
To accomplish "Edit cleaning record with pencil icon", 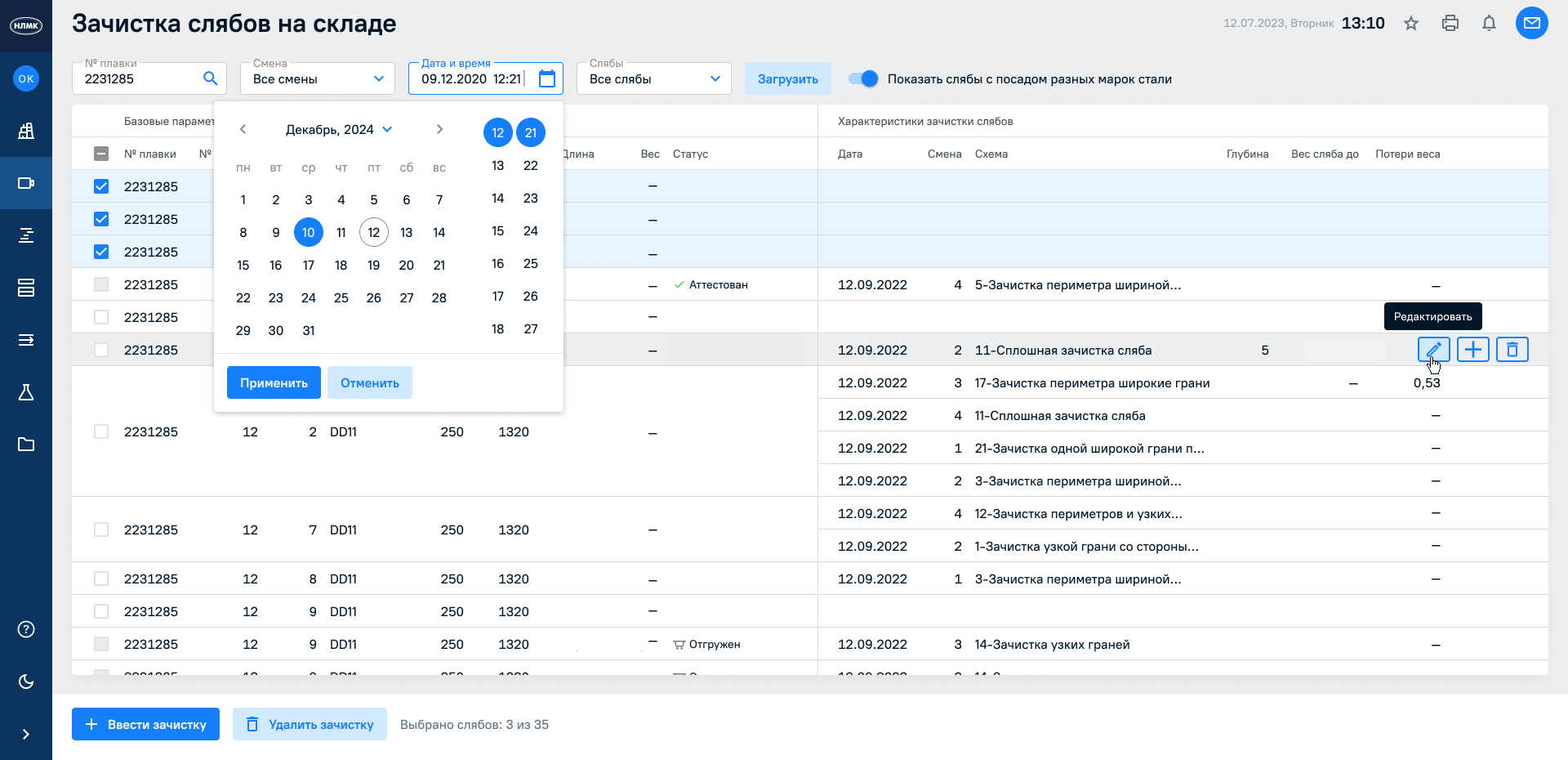I will (1434, 350).
